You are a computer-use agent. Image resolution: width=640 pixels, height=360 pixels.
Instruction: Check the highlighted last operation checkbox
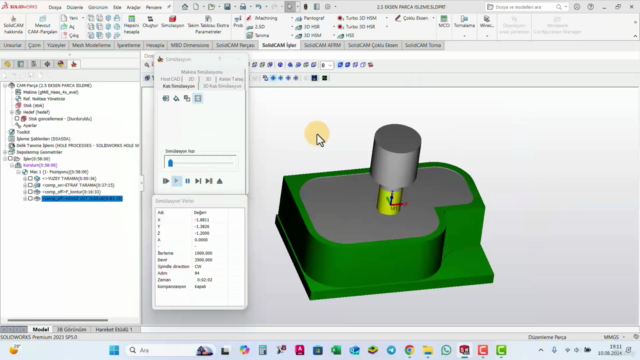point(30,198)
